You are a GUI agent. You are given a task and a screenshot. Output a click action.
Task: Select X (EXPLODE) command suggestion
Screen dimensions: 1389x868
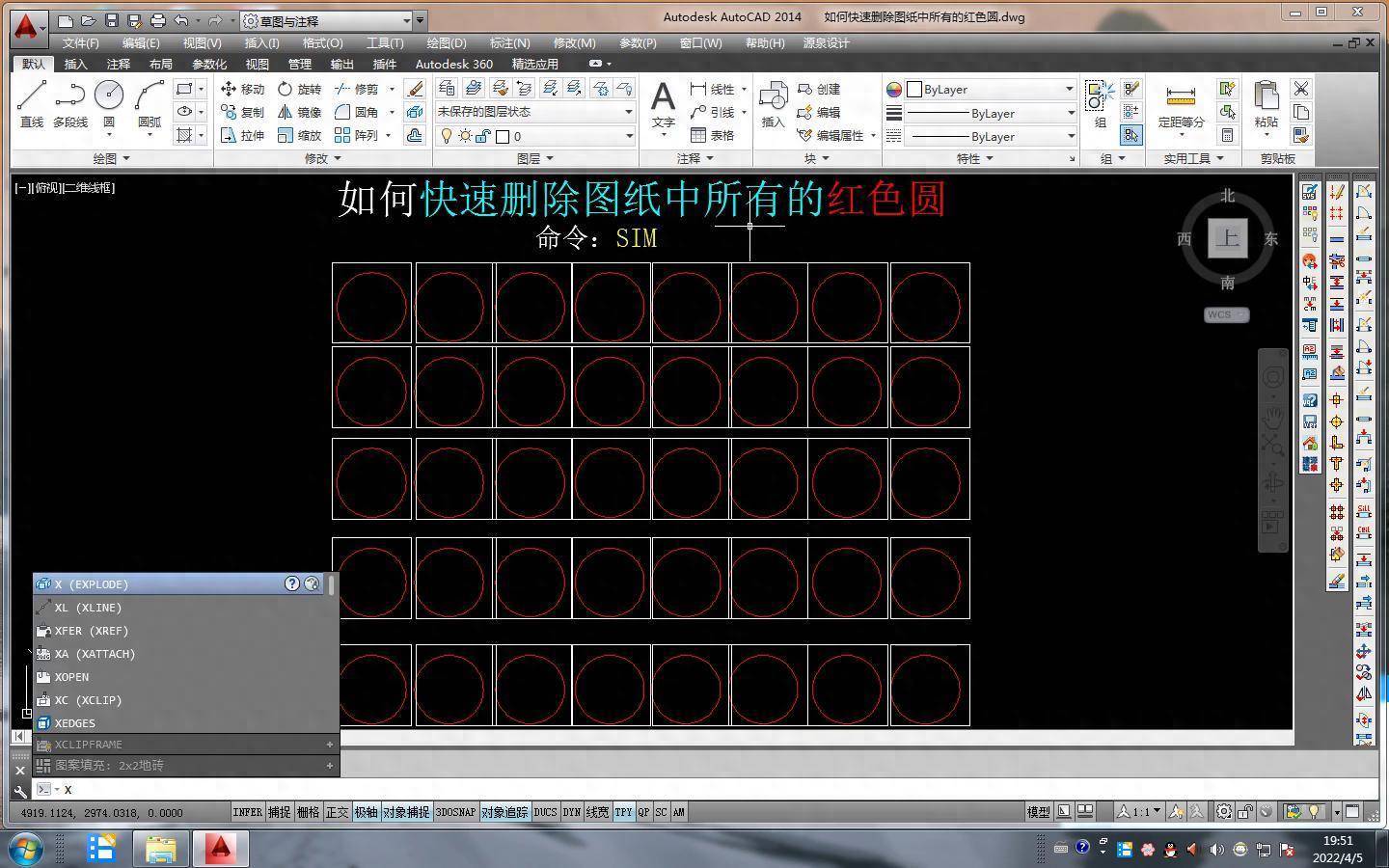(x=92, y=584)
